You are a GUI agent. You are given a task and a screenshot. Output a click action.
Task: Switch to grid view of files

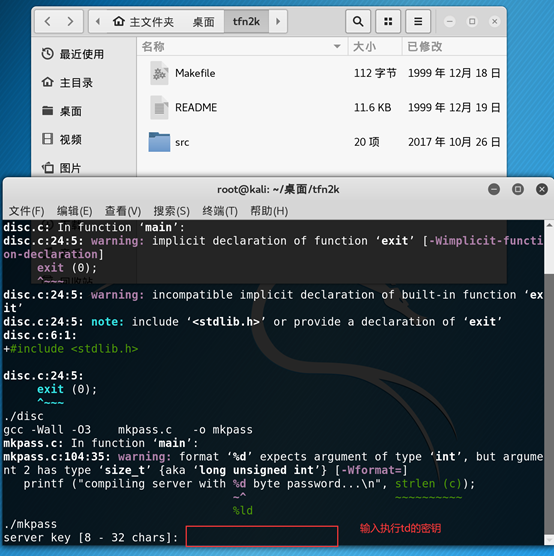pos(388,22)
